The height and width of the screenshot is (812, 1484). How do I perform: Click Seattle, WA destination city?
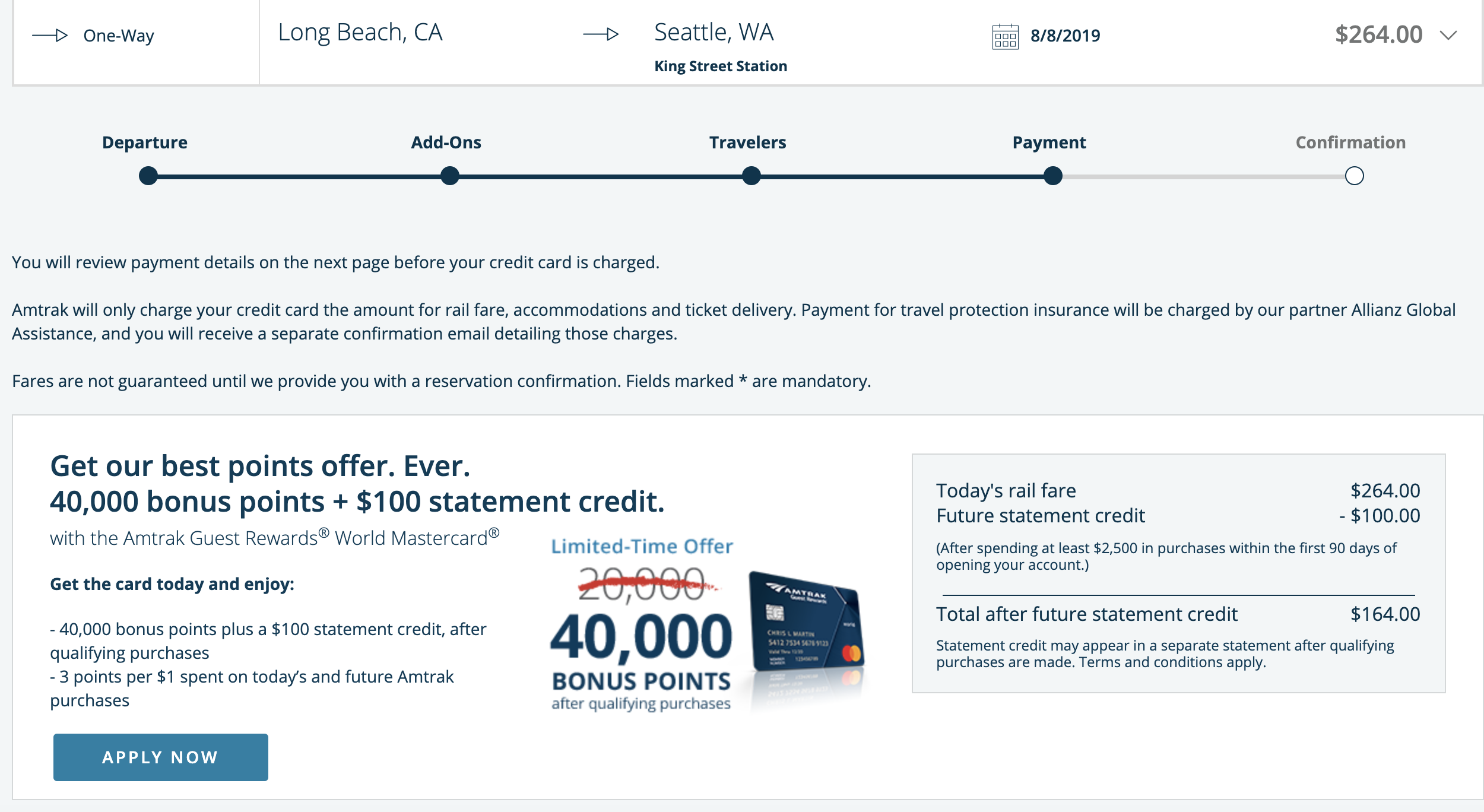click(714, 33)
